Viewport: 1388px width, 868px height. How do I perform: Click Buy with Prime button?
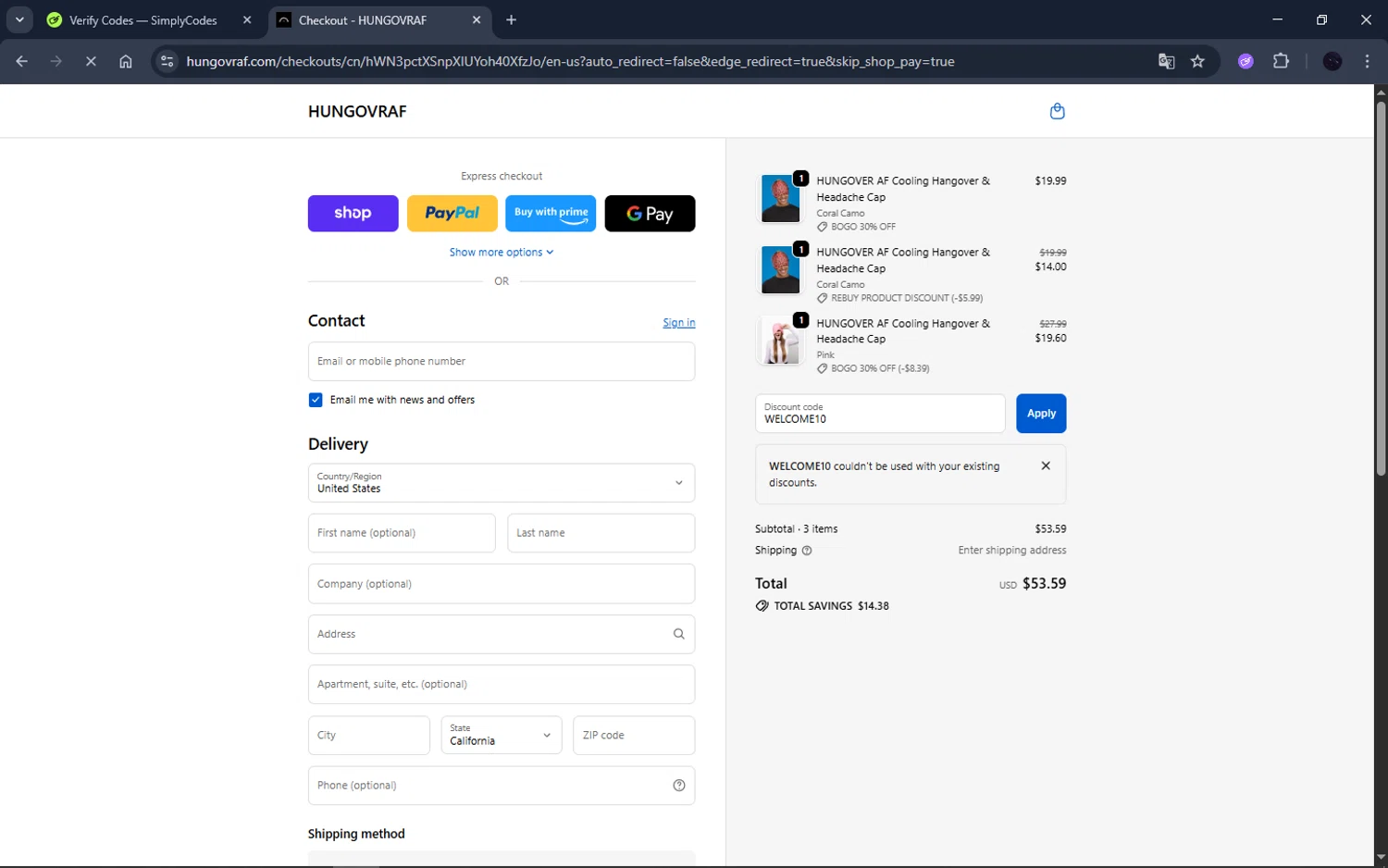[x=551, y=213]
